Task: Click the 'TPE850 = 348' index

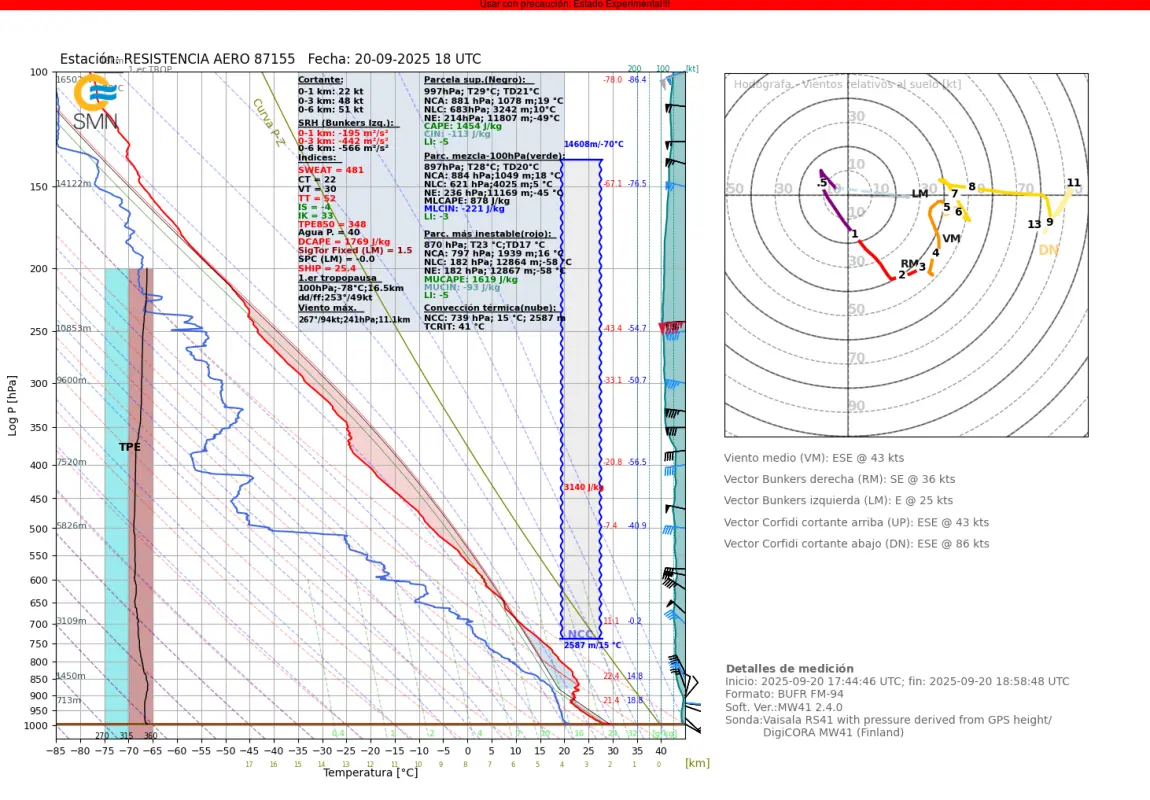Action: [332, 224]
